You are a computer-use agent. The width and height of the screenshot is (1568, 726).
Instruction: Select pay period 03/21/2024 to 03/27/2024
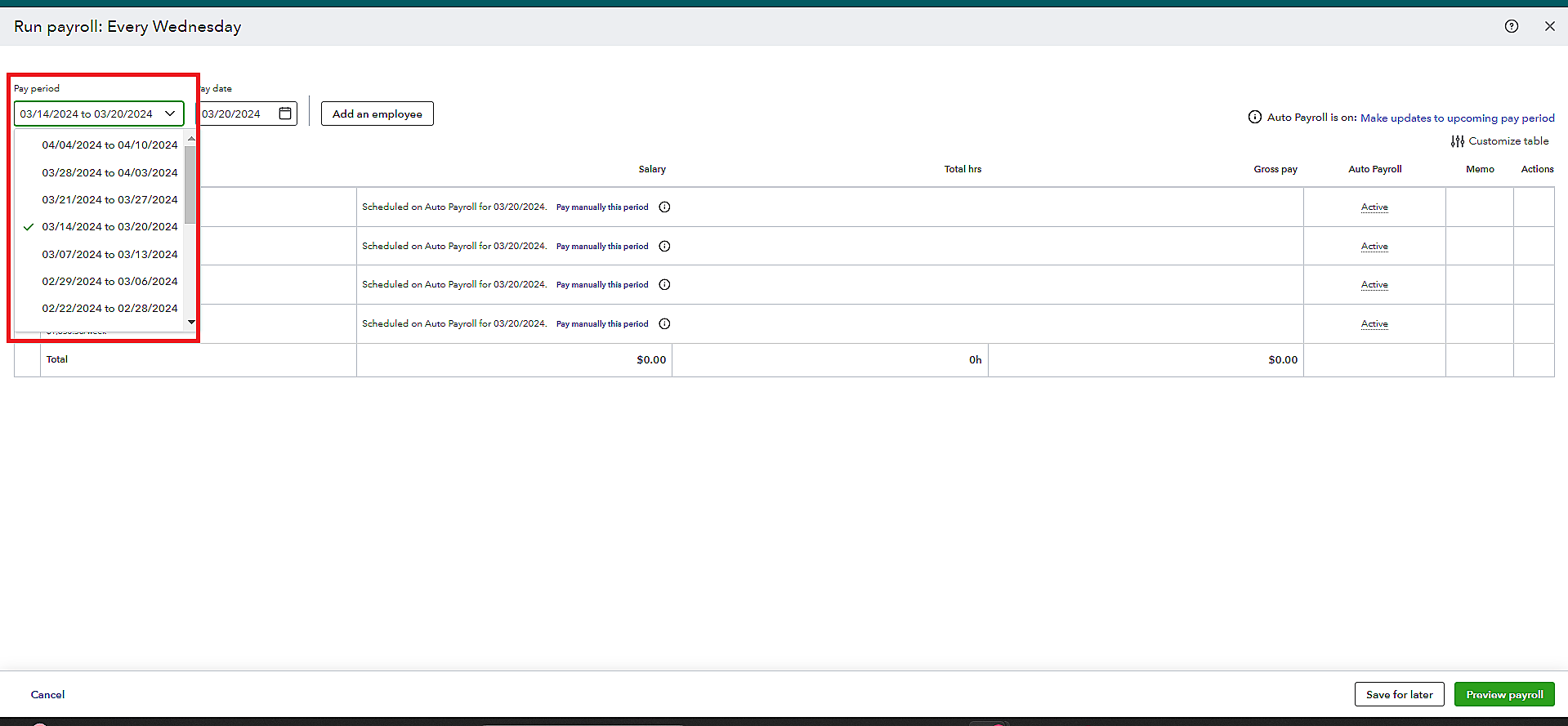point(109,200)
